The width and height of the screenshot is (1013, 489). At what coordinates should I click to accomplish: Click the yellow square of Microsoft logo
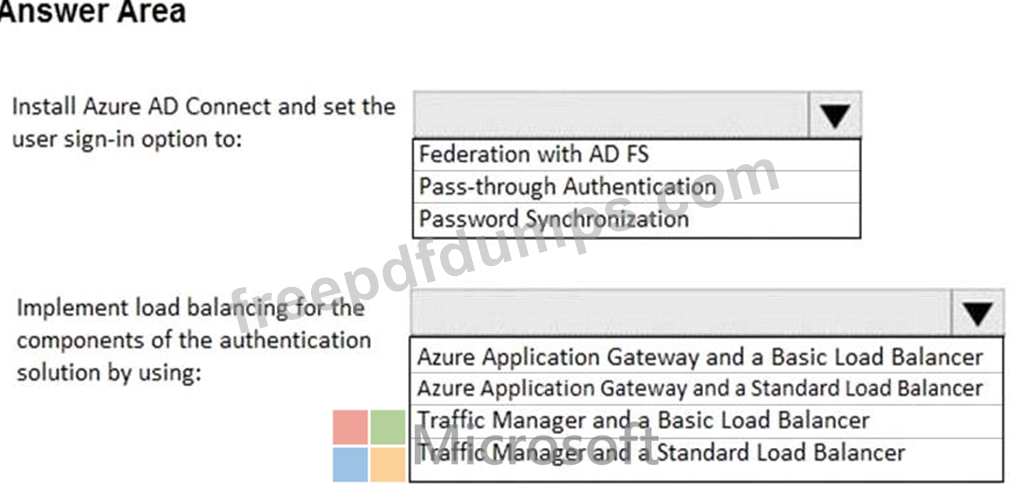388,464
